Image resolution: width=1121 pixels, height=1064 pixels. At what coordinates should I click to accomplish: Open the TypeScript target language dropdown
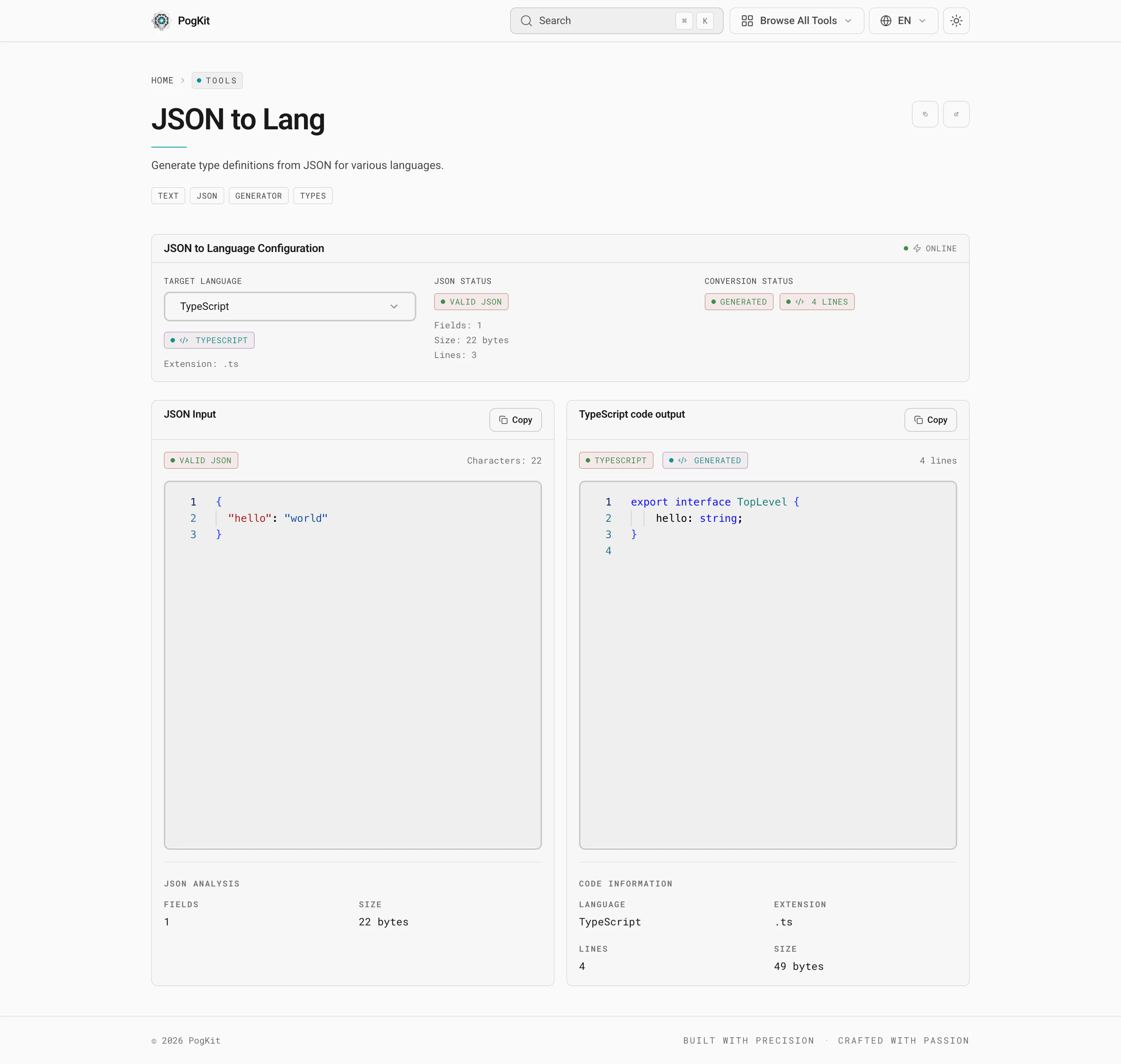click(290, 306)
